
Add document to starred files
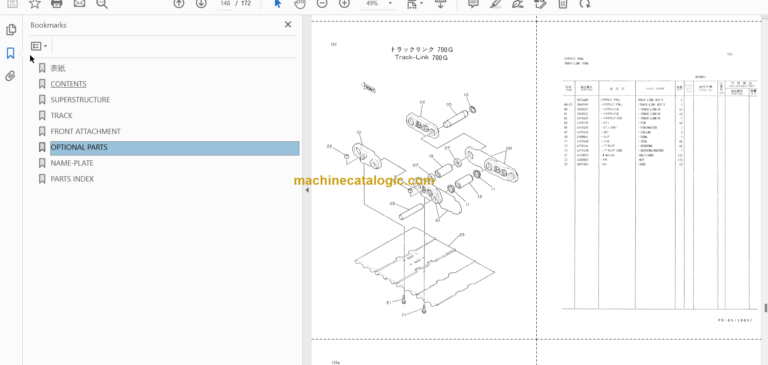pyautogui.click(x=35, y=3)
